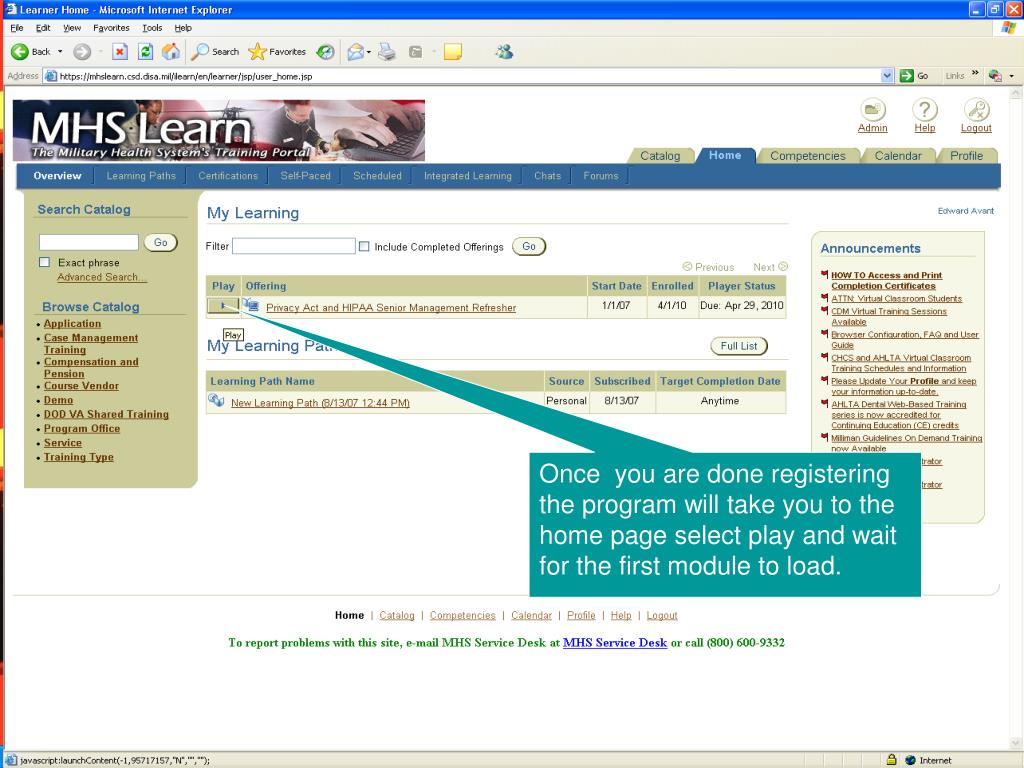Open the Back button history dropdown arrow
The height and width of the screenshot is (768, 1024).
[x=60, y=52]
